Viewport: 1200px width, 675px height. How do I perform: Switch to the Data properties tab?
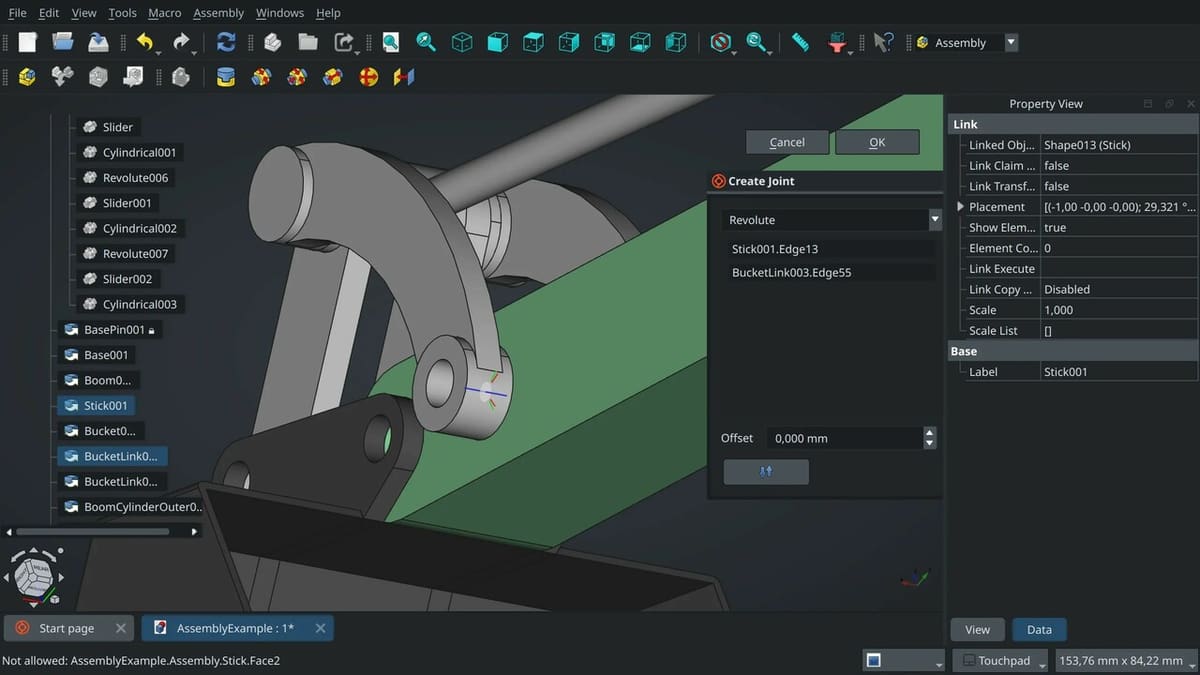coord(1039,629)
